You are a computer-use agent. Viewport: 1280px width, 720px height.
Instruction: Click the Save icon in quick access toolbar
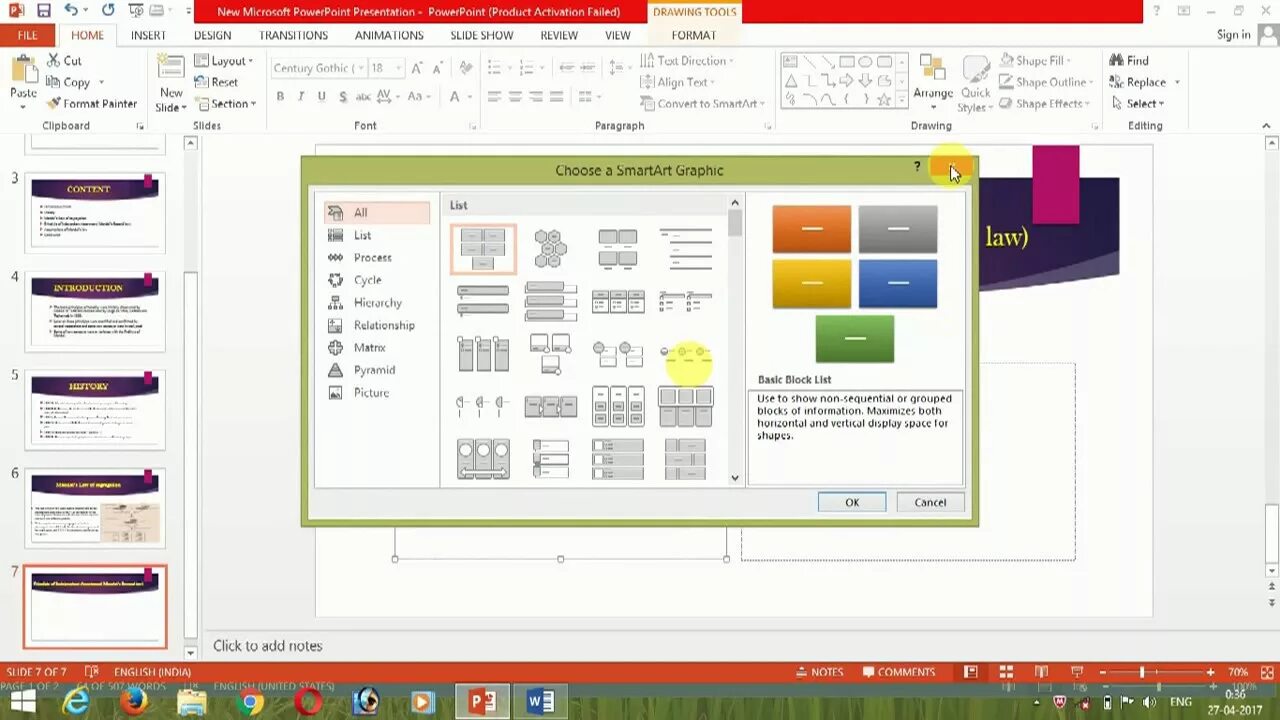[43, 11]
